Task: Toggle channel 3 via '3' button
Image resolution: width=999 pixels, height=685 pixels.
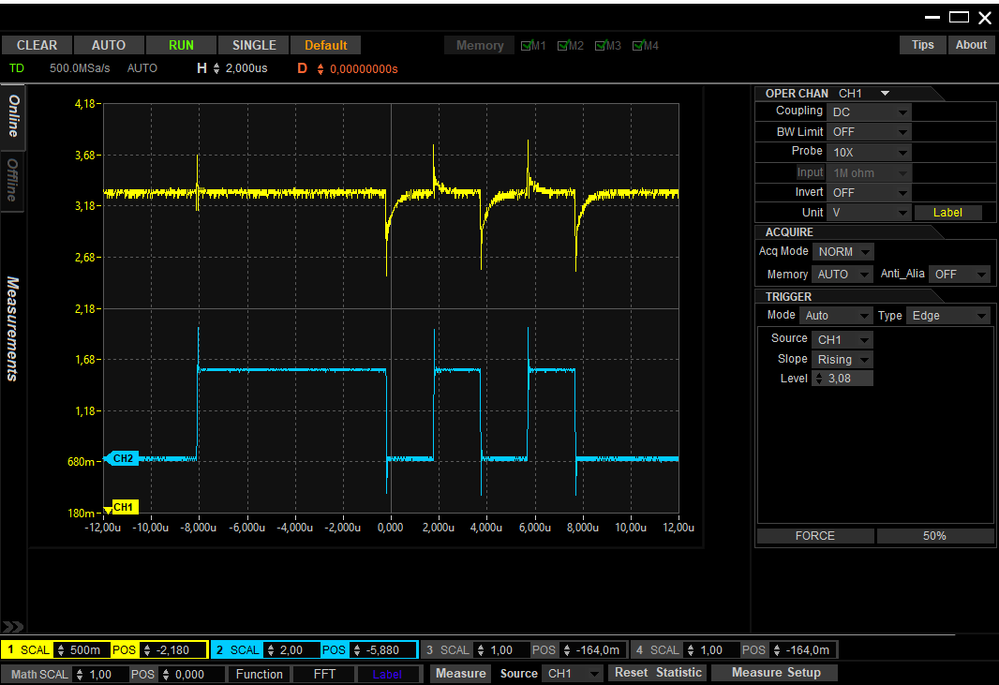Action: 429,650
